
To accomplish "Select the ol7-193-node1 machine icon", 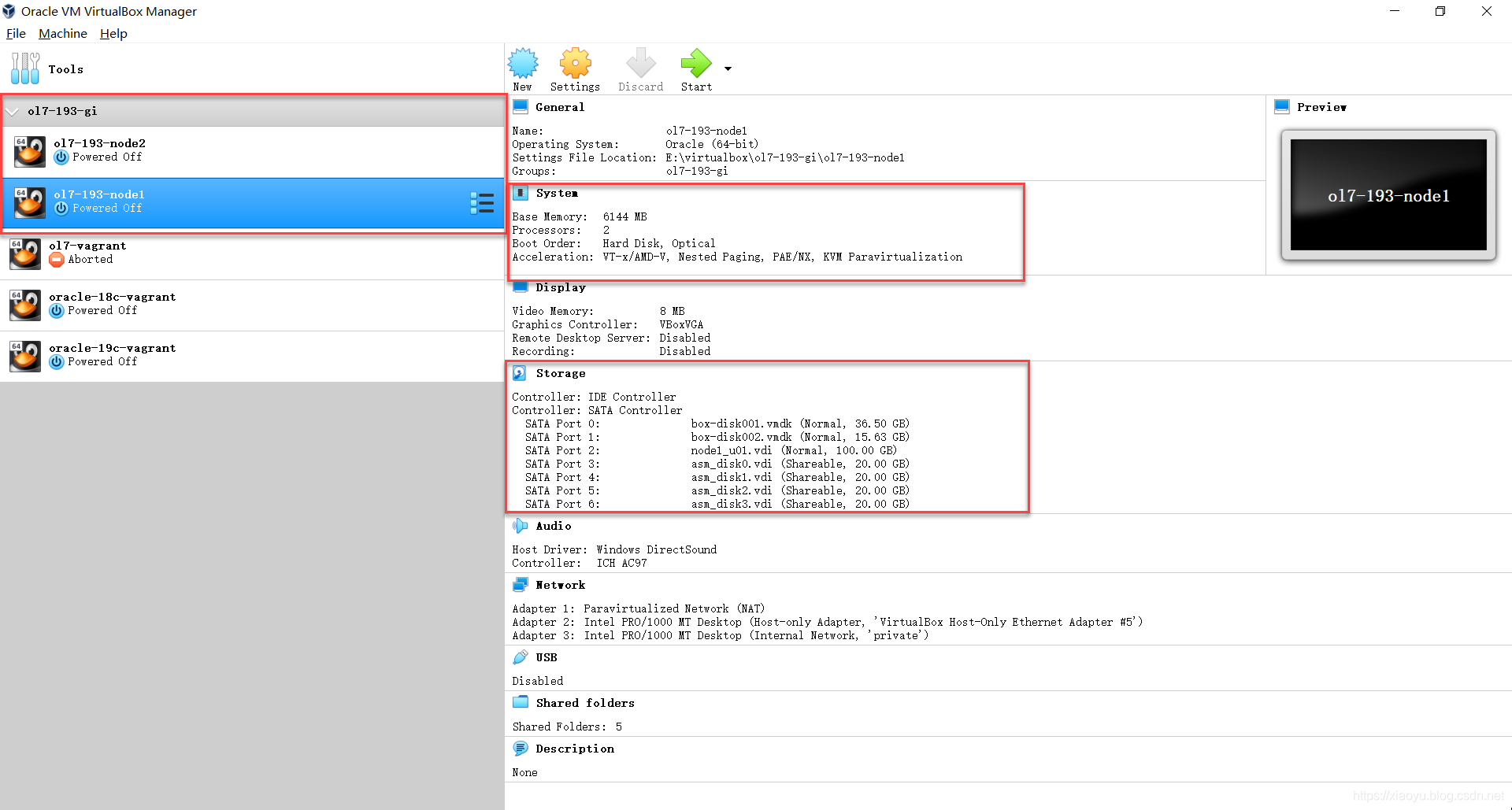I will (30, 202).
